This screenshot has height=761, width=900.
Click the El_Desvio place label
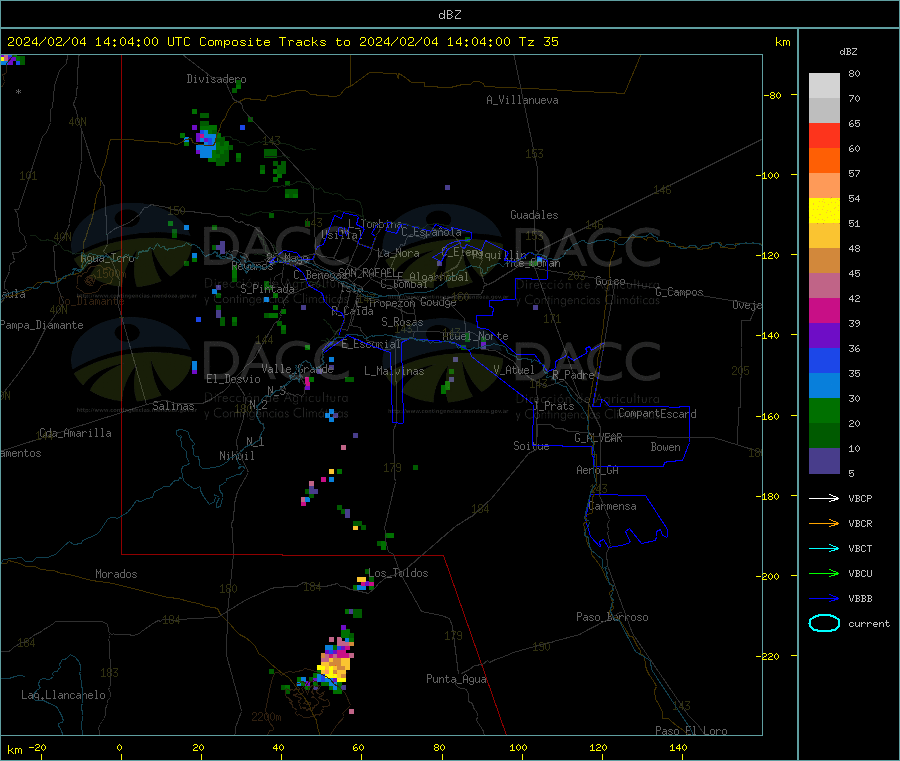233,379
